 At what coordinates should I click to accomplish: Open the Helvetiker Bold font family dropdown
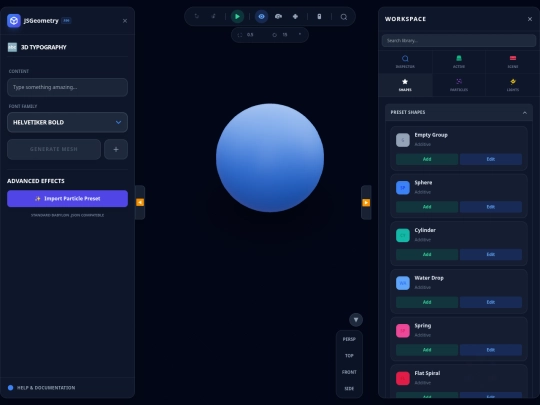coord(68,122)
